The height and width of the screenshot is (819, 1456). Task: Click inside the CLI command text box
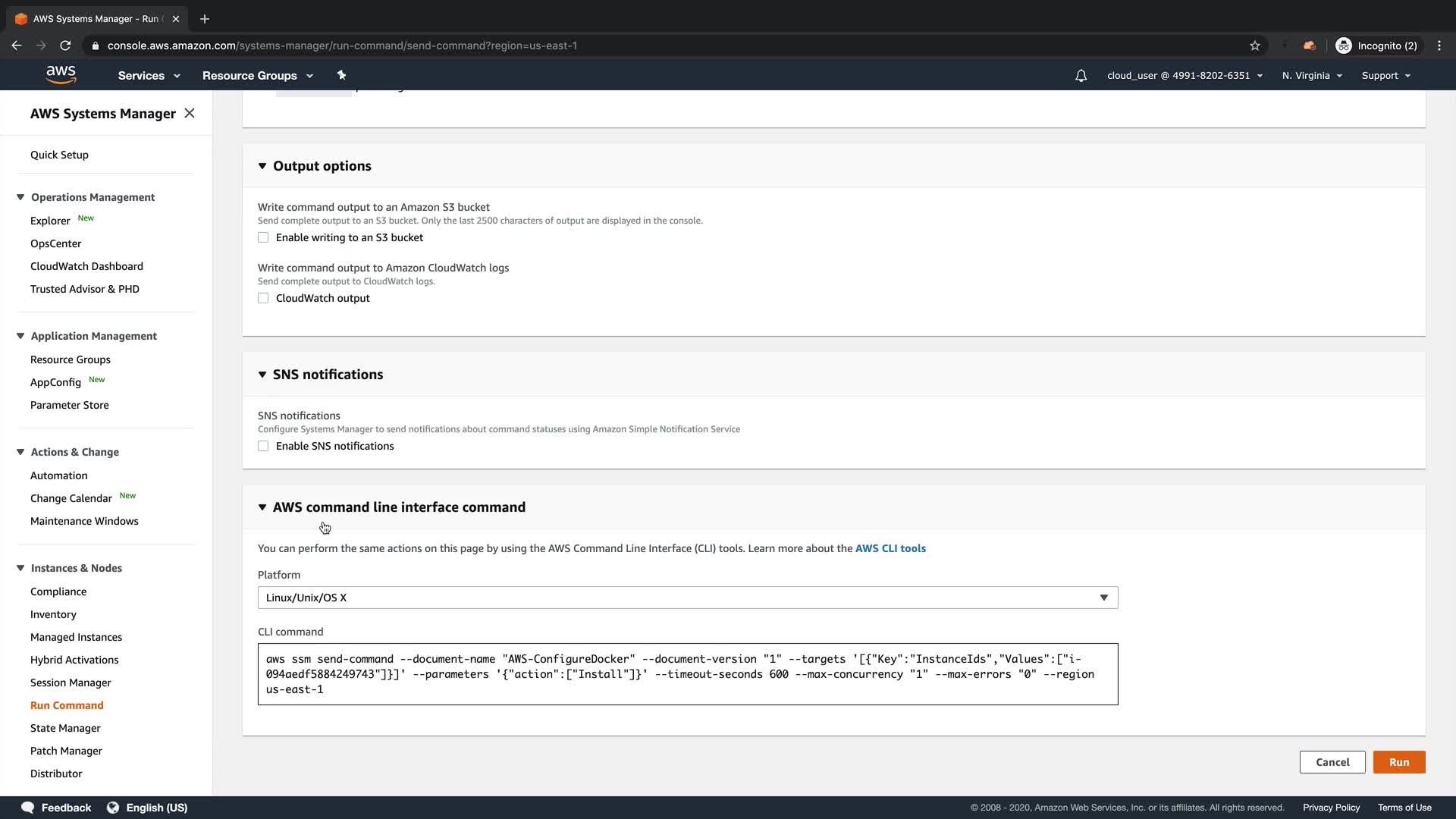point(687,674)
